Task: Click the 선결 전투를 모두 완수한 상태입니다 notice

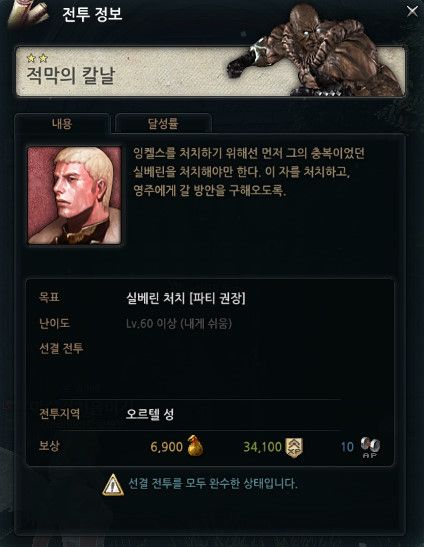Action: (x=213, y=484)
